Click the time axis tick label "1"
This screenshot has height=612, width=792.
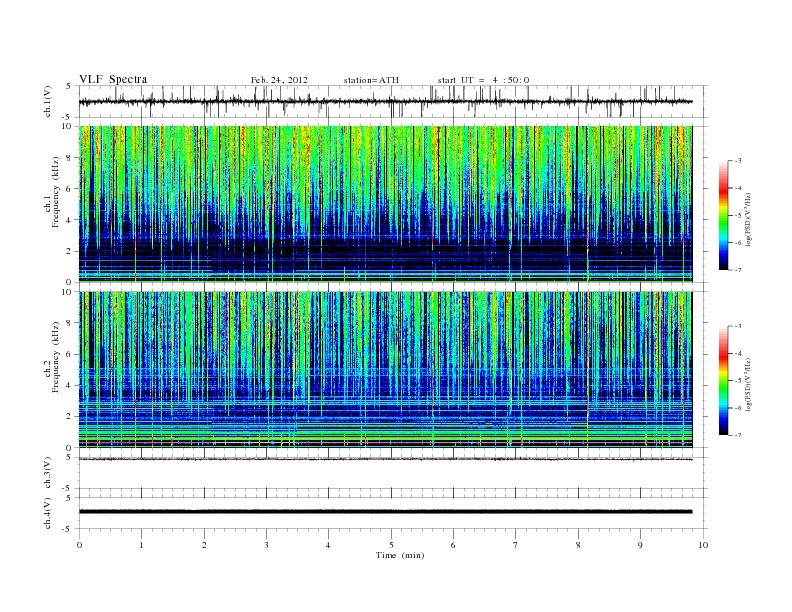click(141, 545)
